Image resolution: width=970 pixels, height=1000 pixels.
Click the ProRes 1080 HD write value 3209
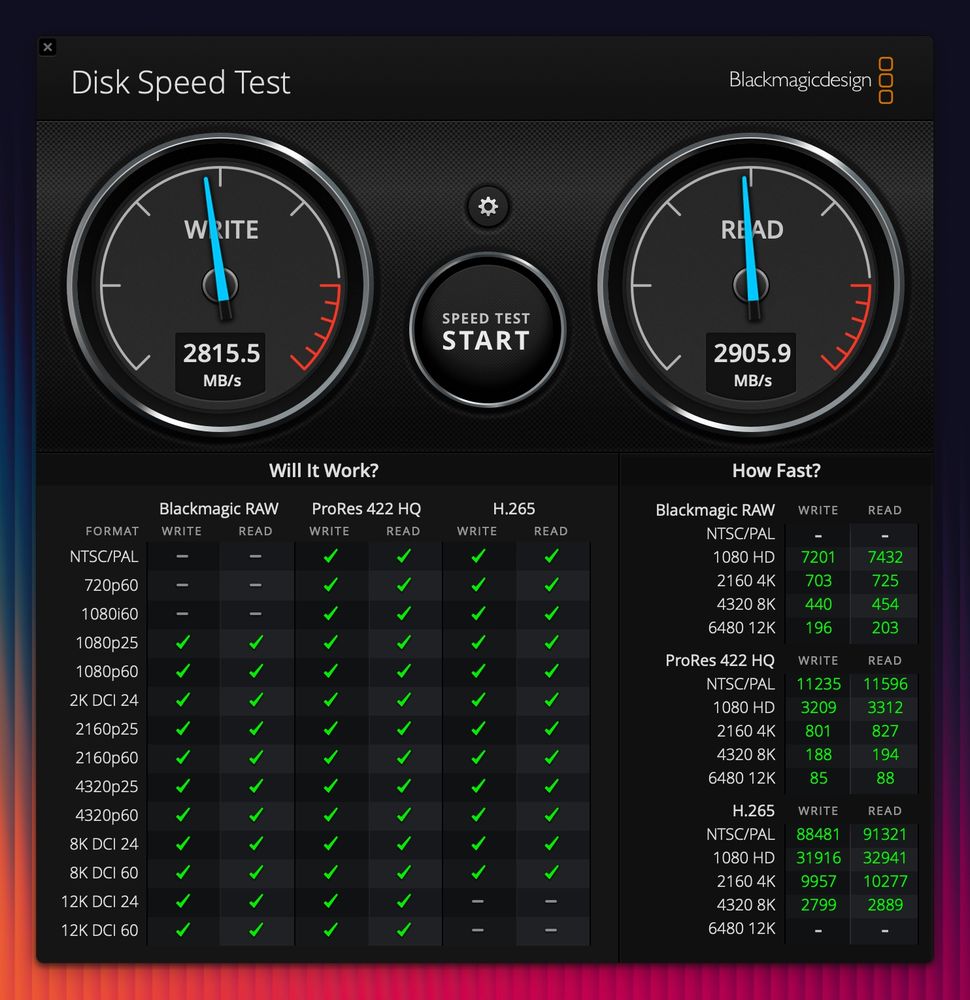pyautogui.click(x=818, y=708)
